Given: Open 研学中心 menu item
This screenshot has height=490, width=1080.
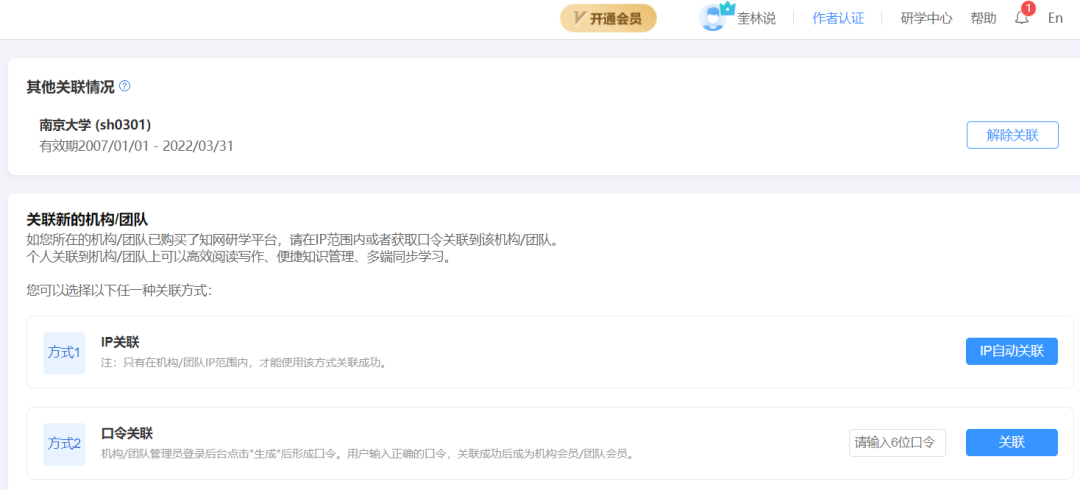Looking at the screenshot, I should tap(926, 19).
